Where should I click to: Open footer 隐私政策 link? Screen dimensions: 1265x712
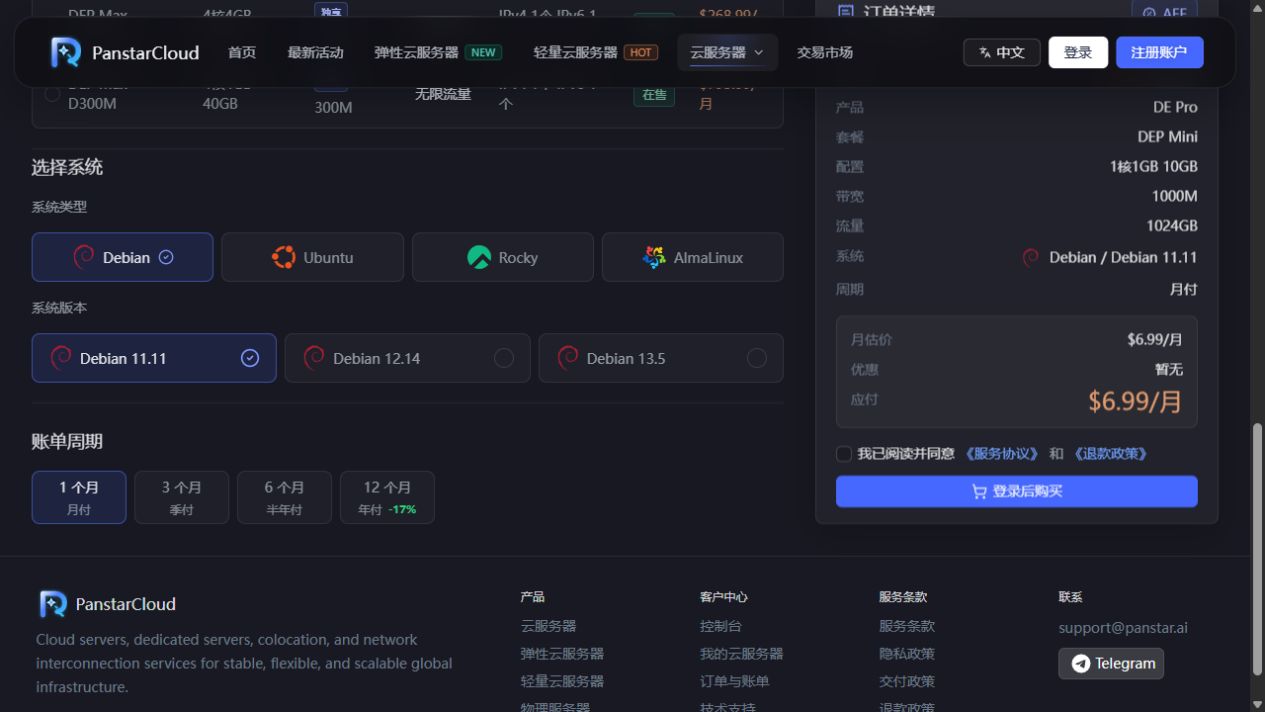pos(907,654)
